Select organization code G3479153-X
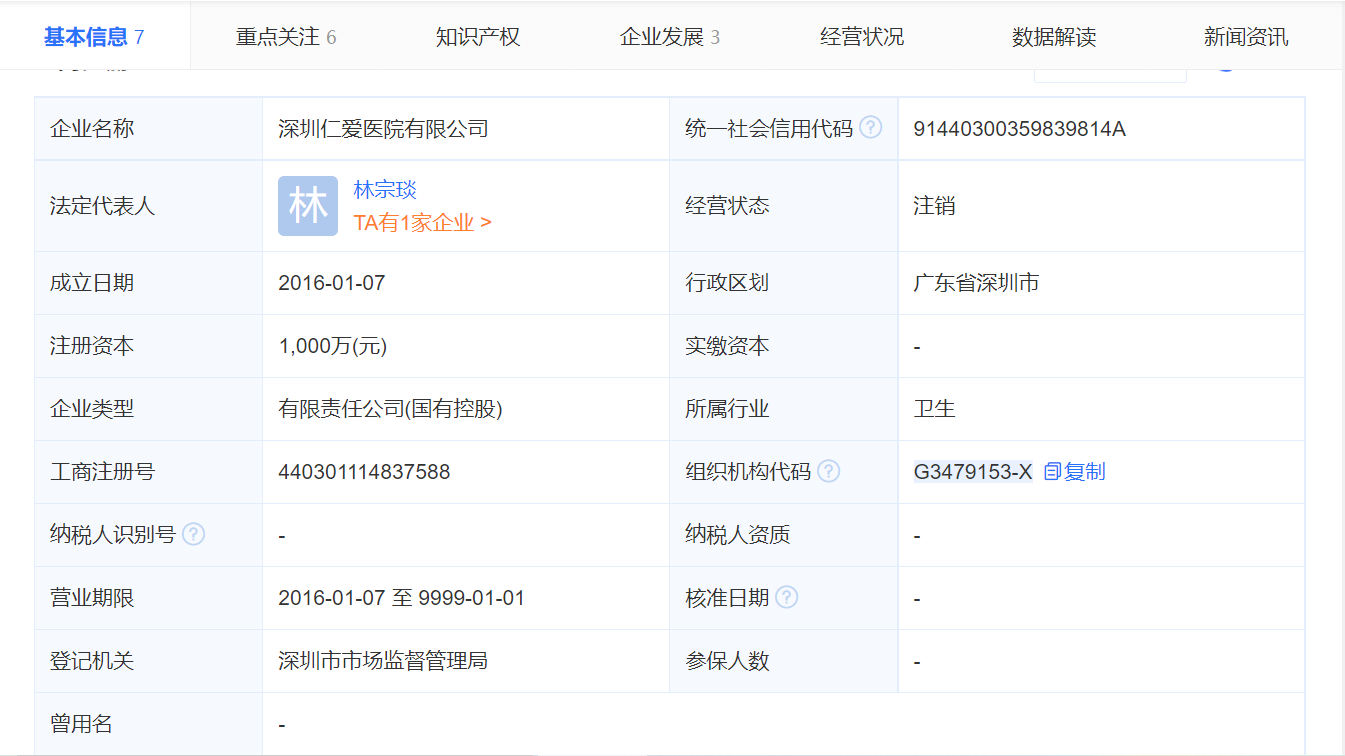The image size is (1345, 756). pyautogui.click(x=973, y=471)
